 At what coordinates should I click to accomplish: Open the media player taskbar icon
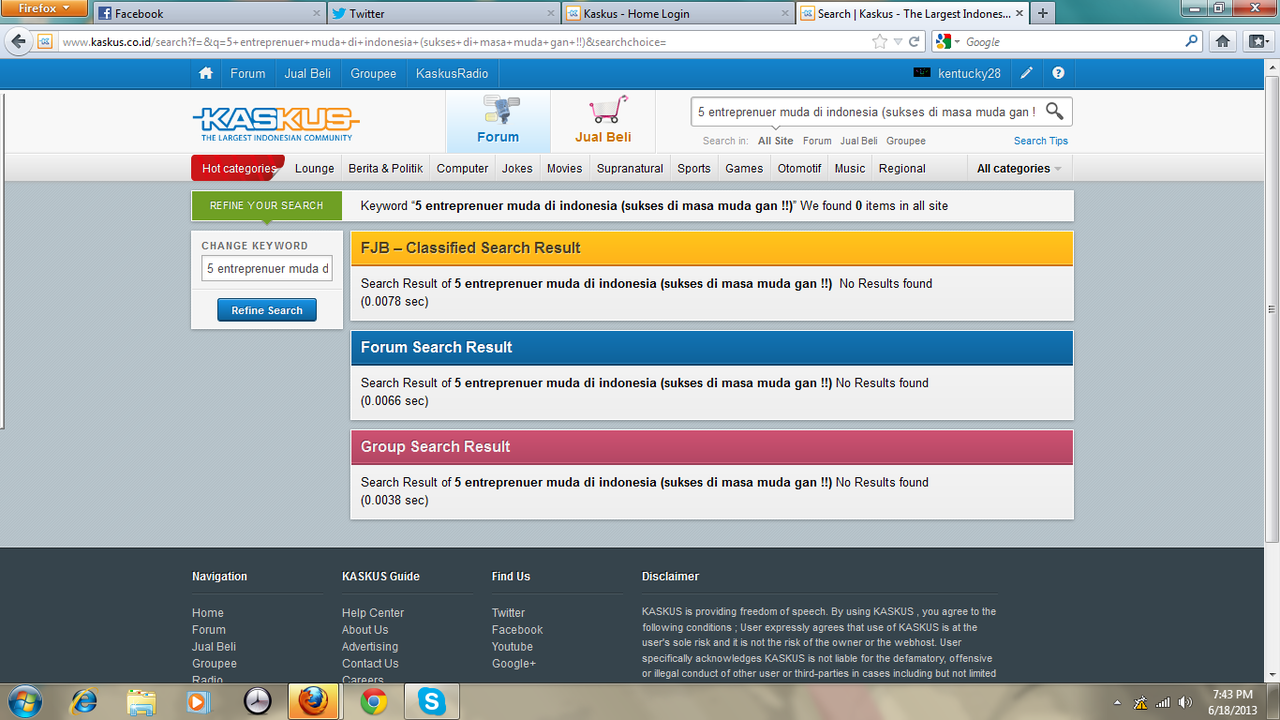click(198, 702)
